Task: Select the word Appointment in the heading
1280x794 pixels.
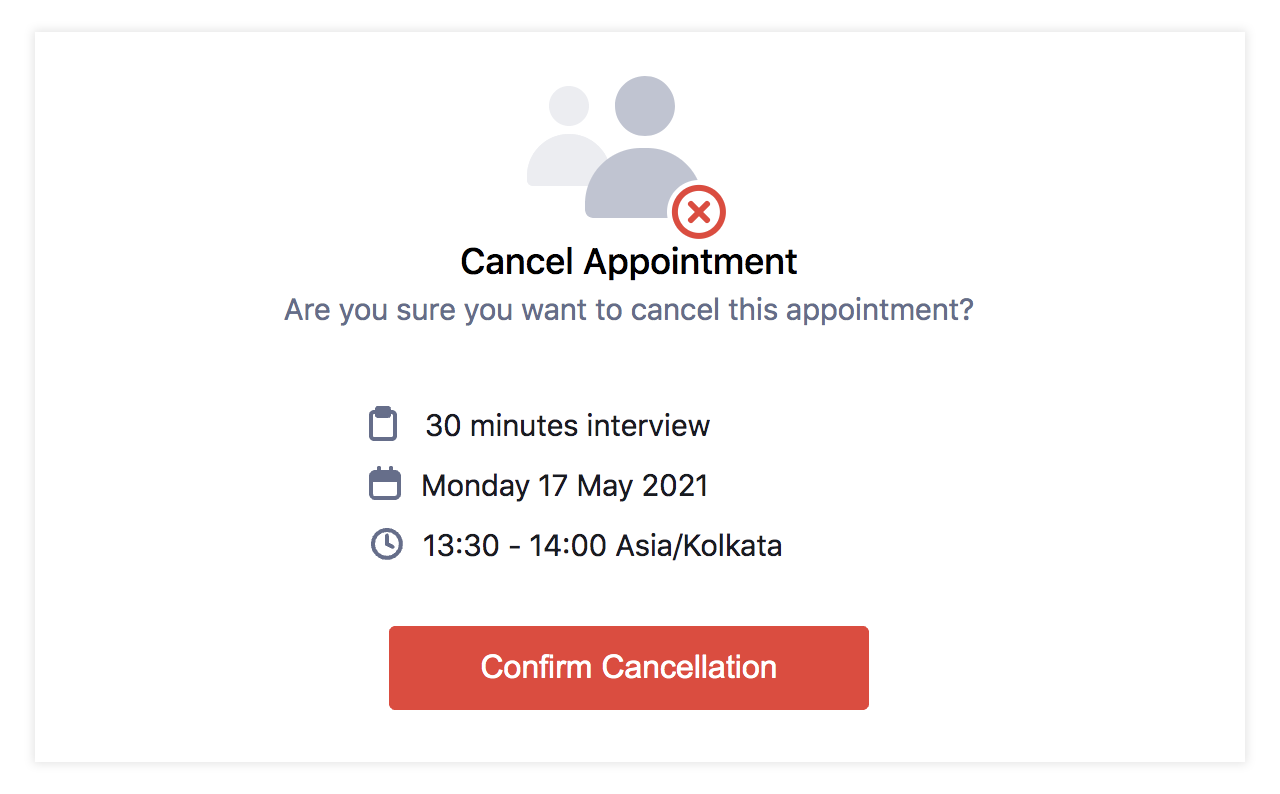Action: tap(691, 262)
